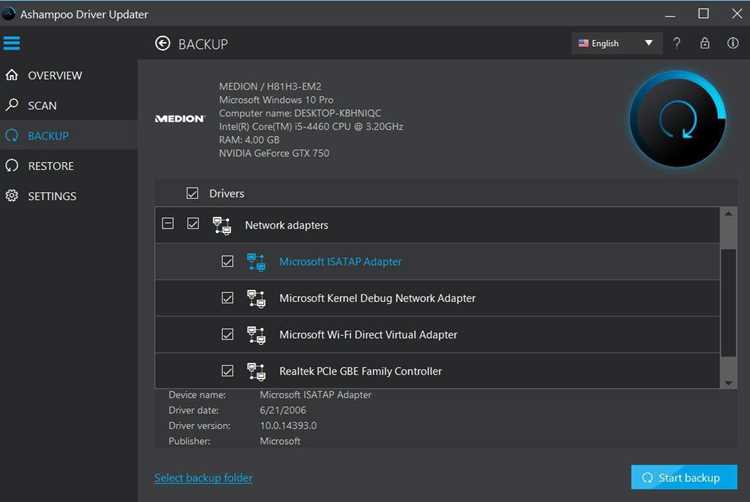Viewport: 750px width, 502px height.
Task: Open the help question mark icon
Action: click(676, 44)
